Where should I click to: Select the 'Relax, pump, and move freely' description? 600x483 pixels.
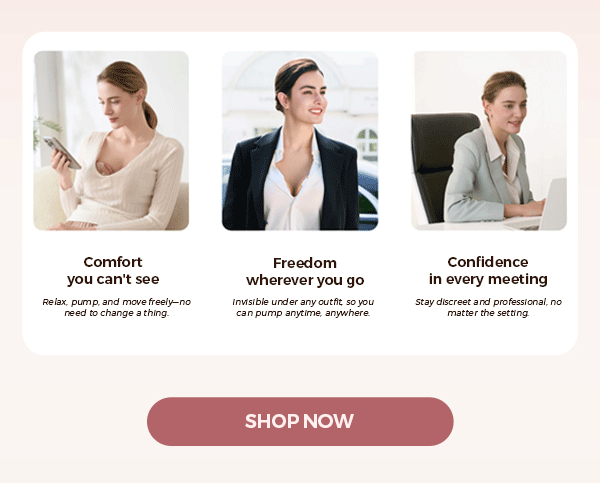pyautogui.click(x=117, y=307)
